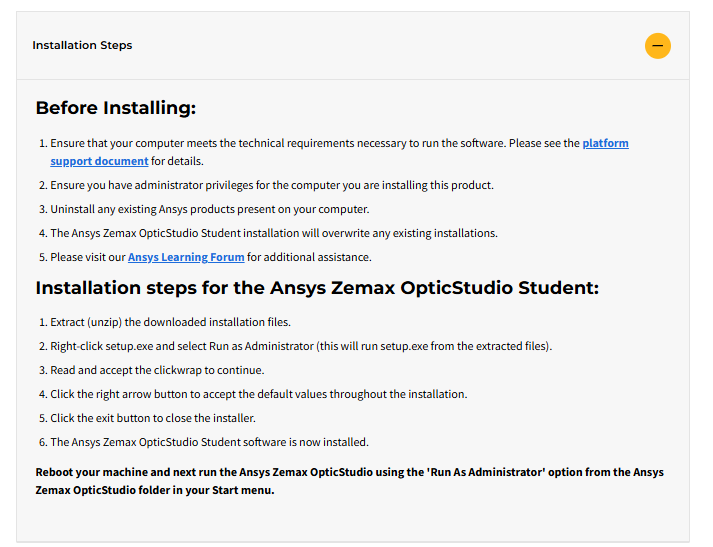This screenshot has height=547, width=713.
Task: Collapse the section using the yellow minus icon
Action: (658, 46)
